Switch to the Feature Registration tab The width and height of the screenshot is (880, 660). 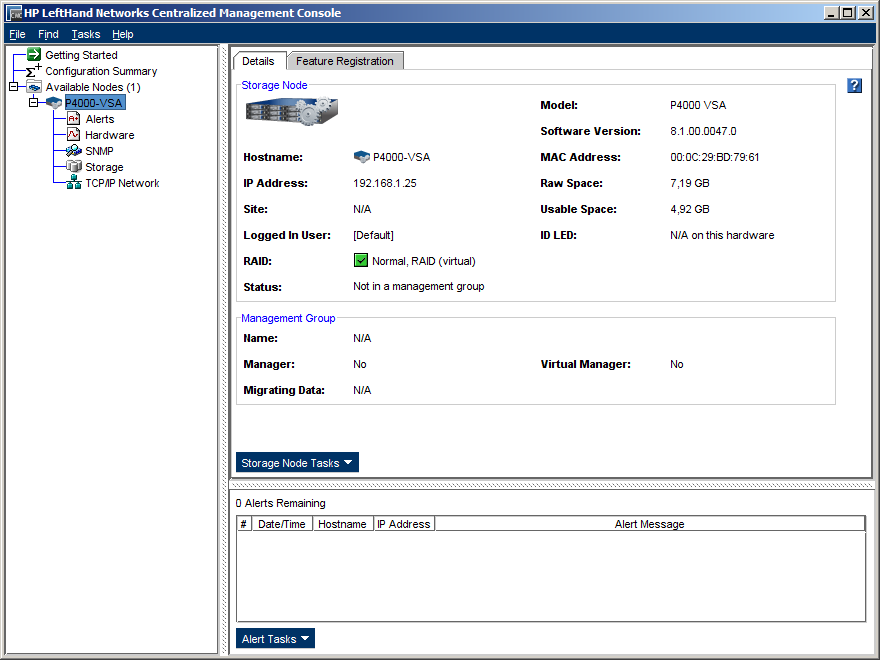tap(345, 61)
